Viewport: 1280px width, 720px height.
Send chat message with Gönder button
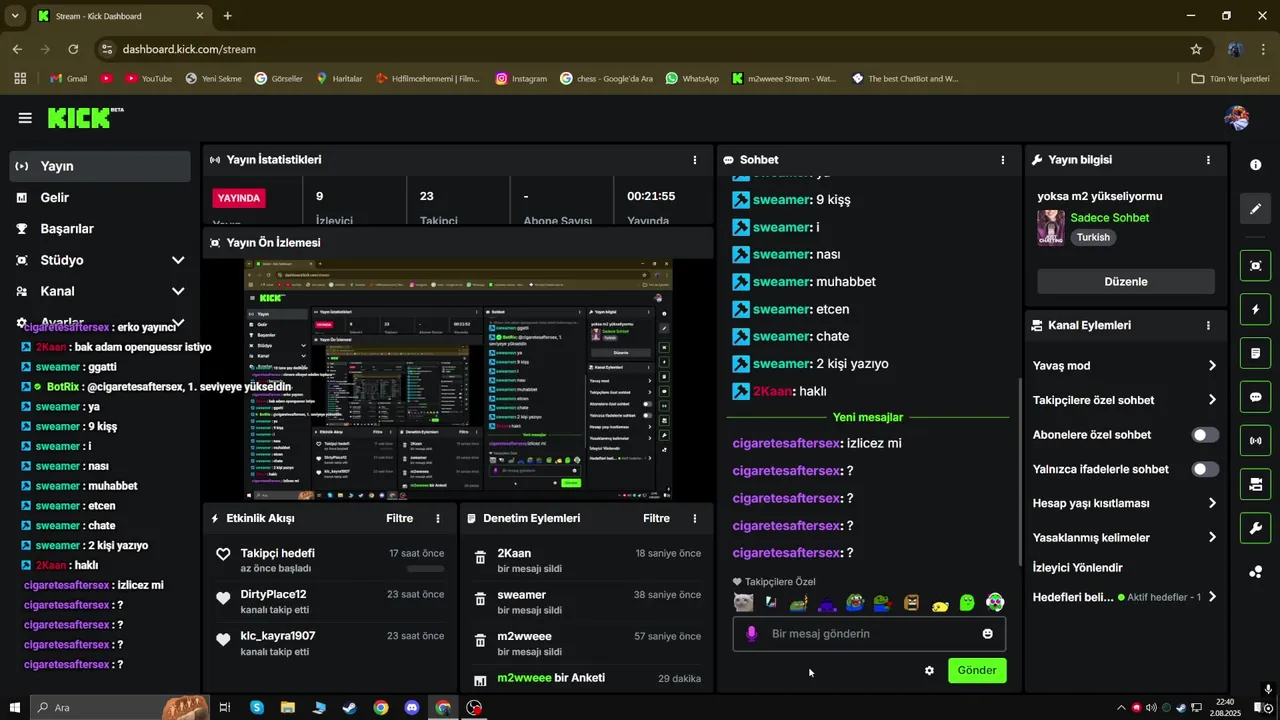pyautogui.click(x=977, y=671)
